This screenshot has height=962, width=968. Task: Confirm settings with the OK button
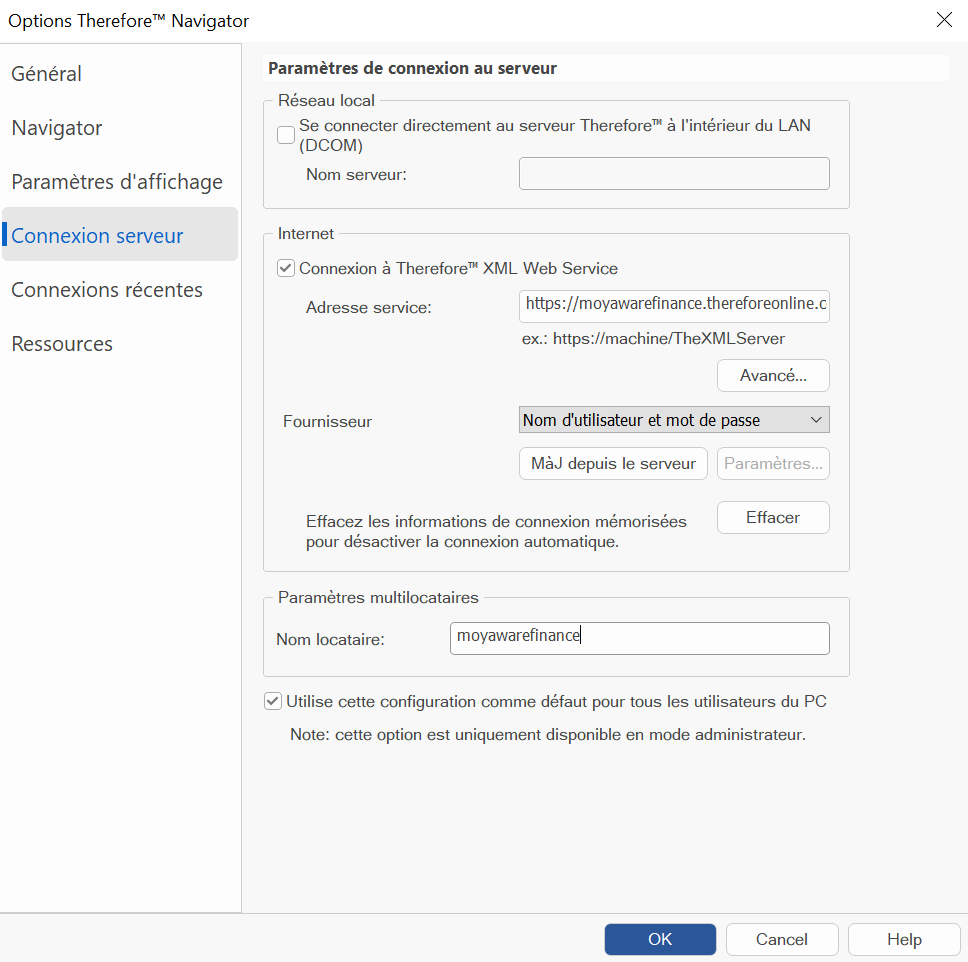[x=660, y=939]
